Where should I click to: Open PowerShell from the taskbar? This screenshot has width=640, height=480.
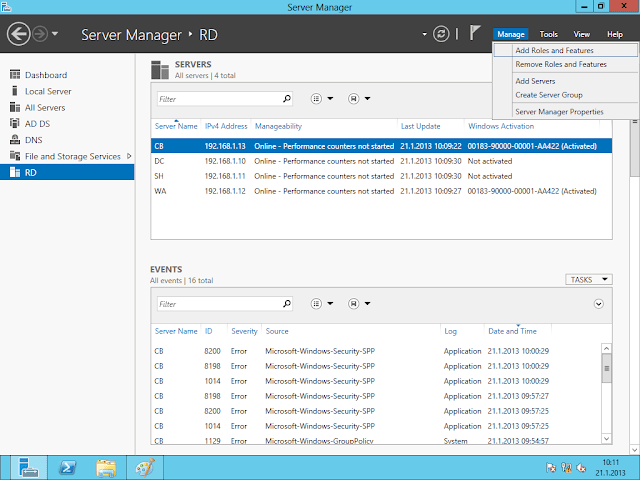66,467
